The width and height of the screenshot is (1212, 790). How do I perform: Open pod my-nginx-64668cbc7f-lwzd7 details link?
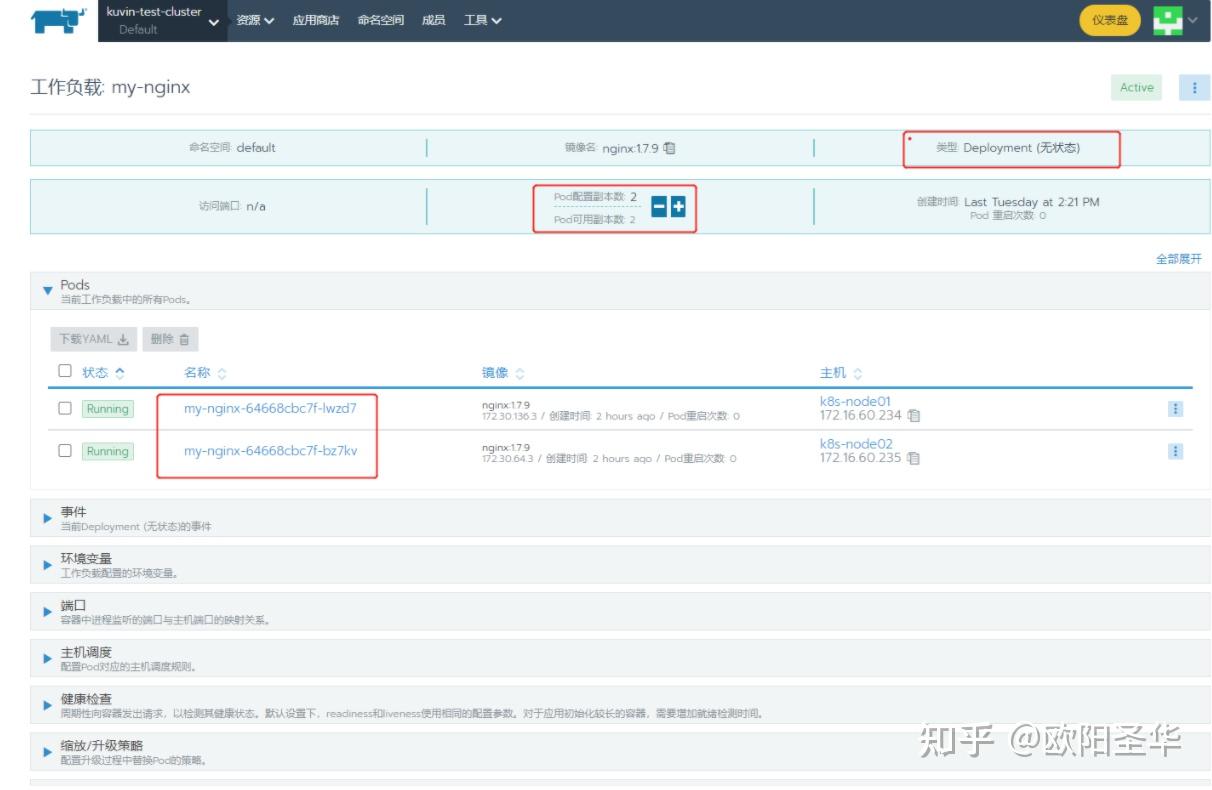(272, 406)
